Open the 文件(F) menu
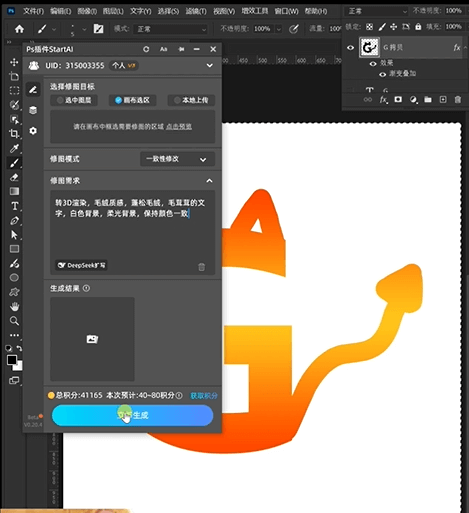 pyautogui.click(x=33, y=11)
